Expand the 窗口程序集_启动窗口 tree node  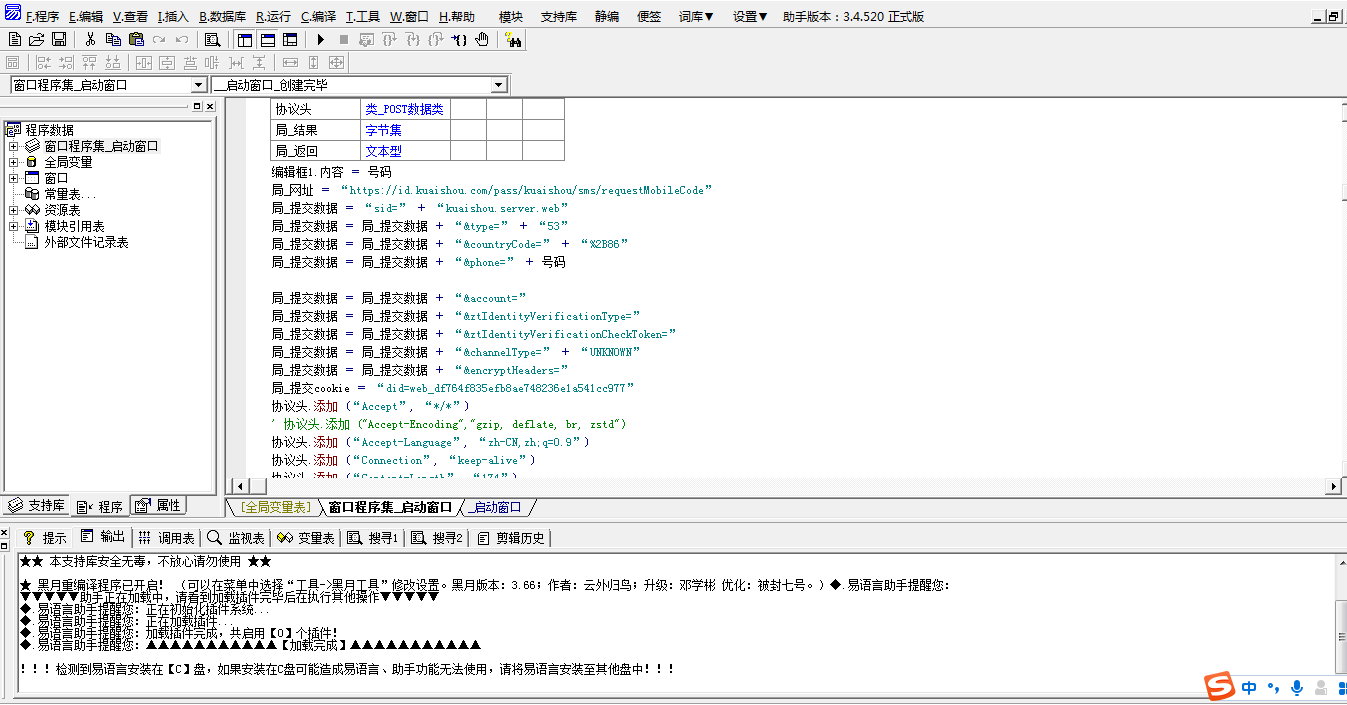click(14, 146)
